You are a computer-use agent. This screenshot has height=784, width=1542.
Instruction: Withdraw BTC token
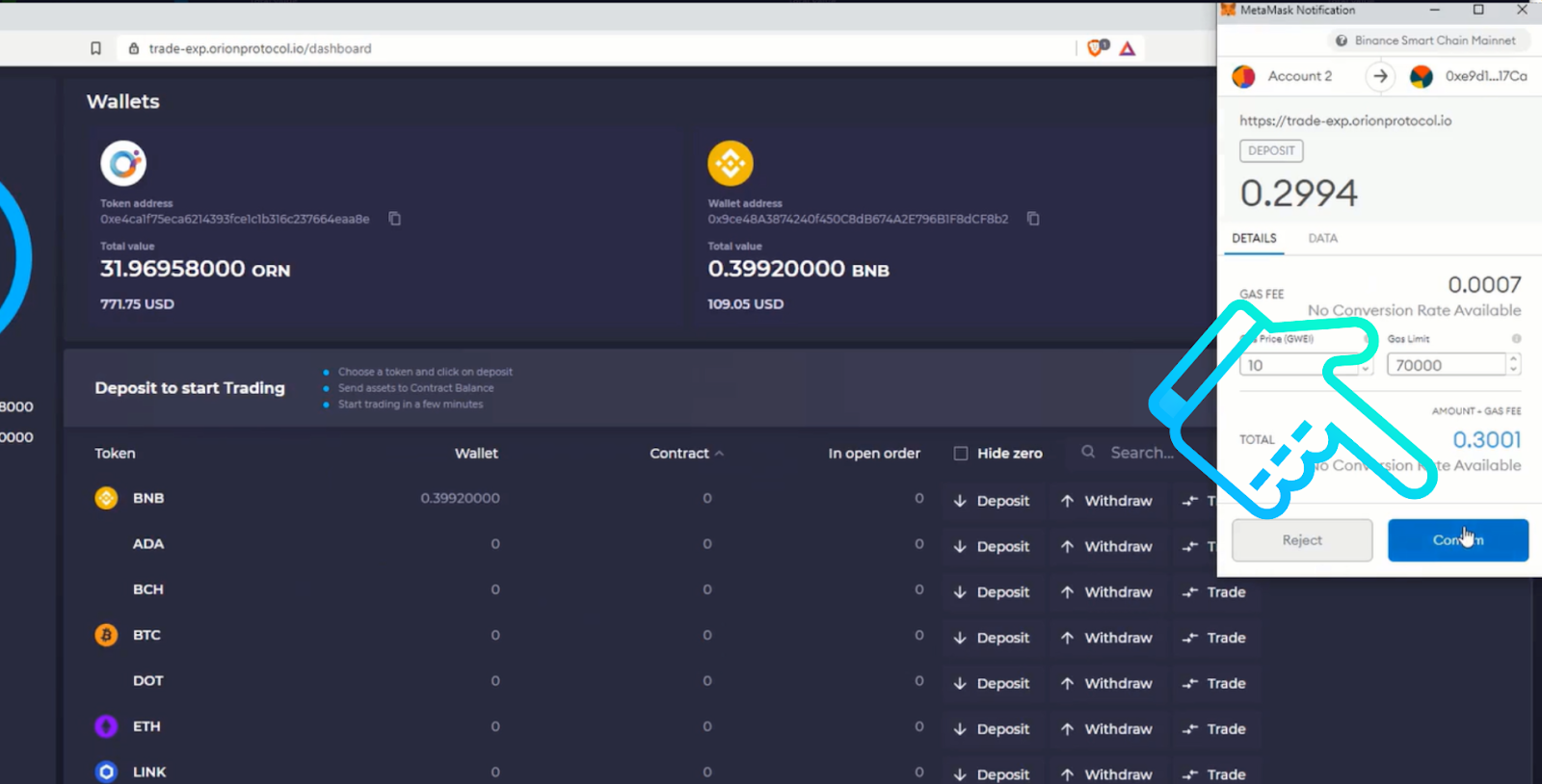pyautogui.click(x=1106, y=638)
